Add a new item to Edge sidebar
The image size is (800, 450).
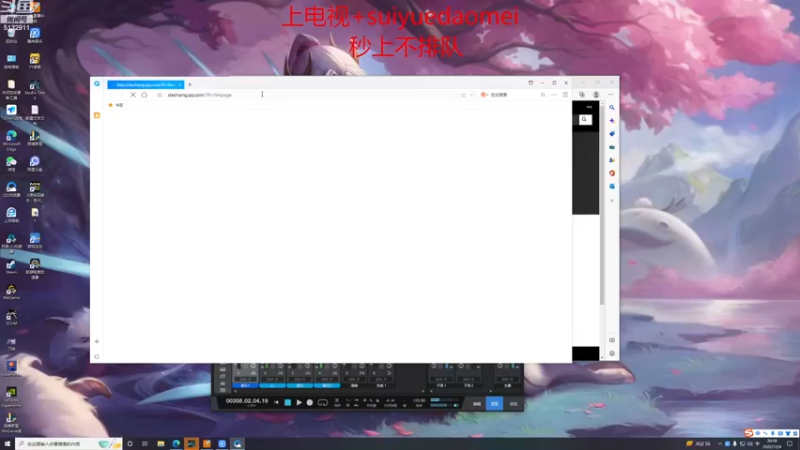612,201
